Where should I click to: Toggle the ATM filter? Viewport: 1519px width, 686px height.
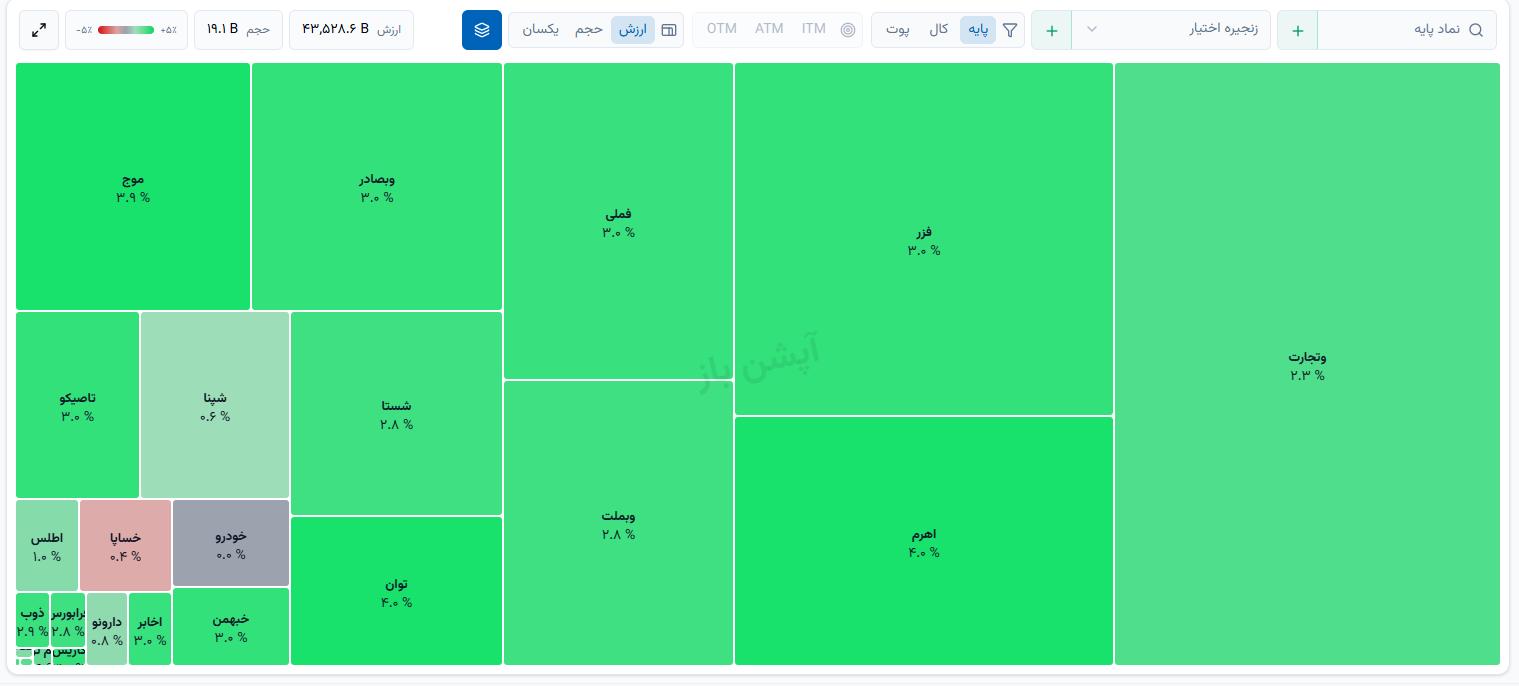pos(769,29)
